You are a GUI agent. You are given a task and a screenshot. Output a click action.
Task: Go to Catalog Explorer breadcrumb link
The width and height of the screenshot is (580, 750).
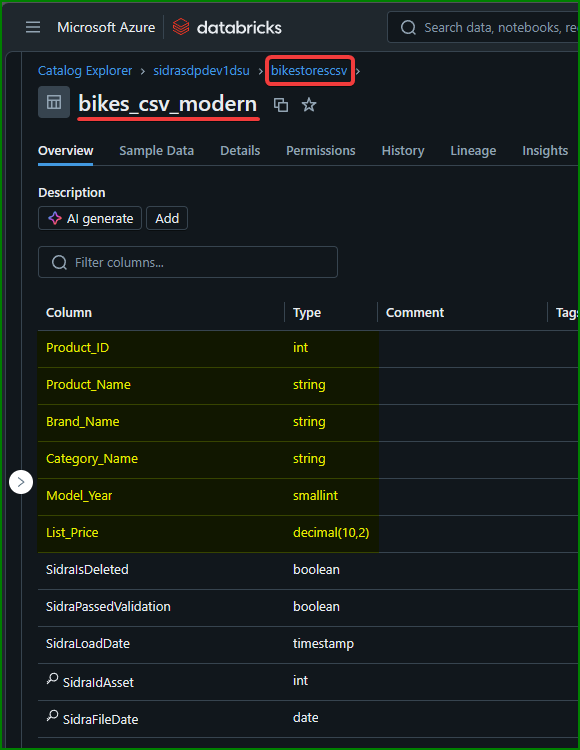pos(85,71)
